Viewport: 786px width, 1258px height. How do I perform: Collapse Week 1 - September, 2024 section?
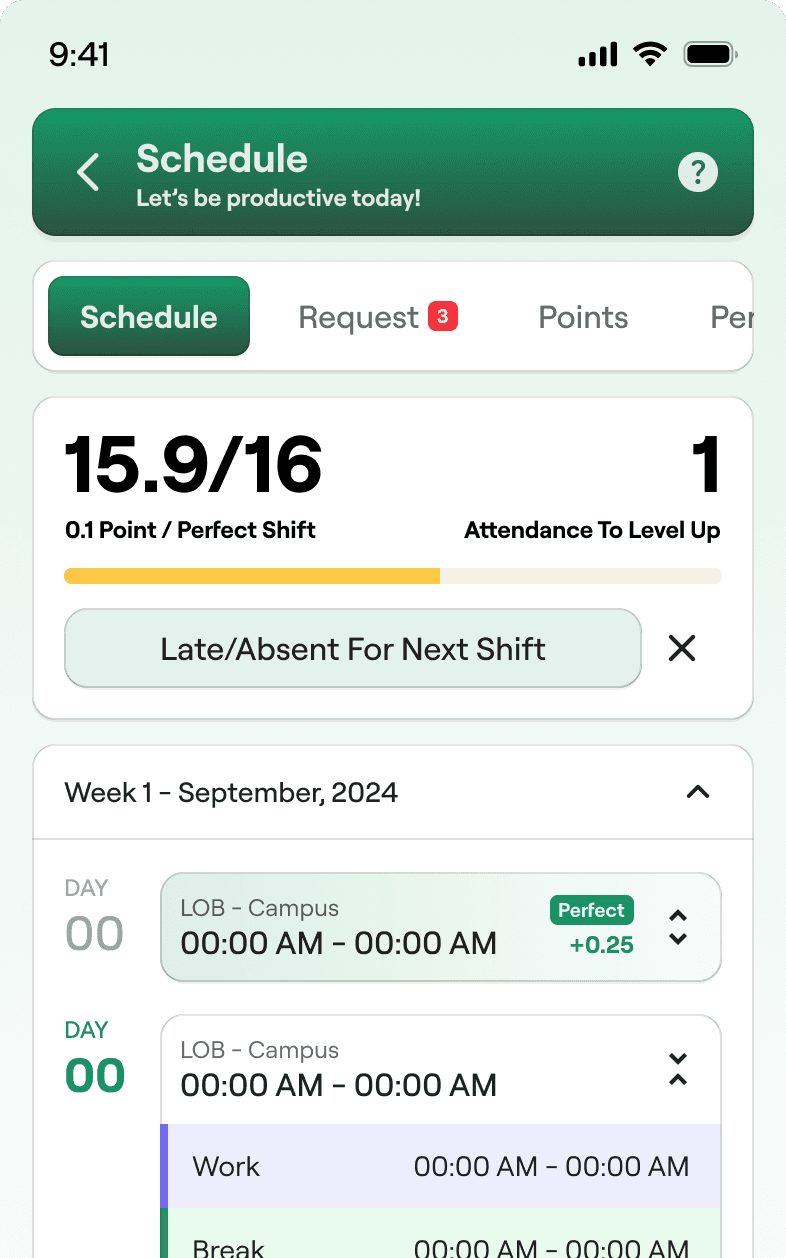pyautogui.click(x=698, y=792)
